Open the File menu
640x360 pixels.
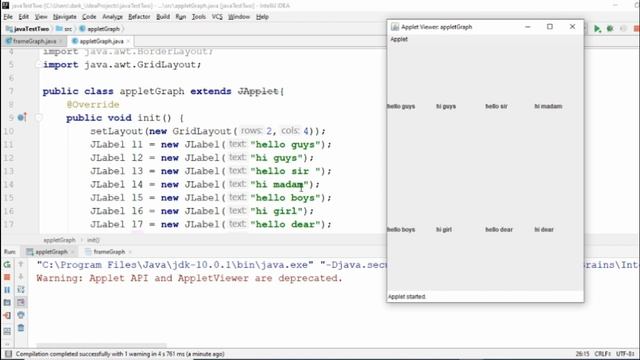(x=8, y=17)
